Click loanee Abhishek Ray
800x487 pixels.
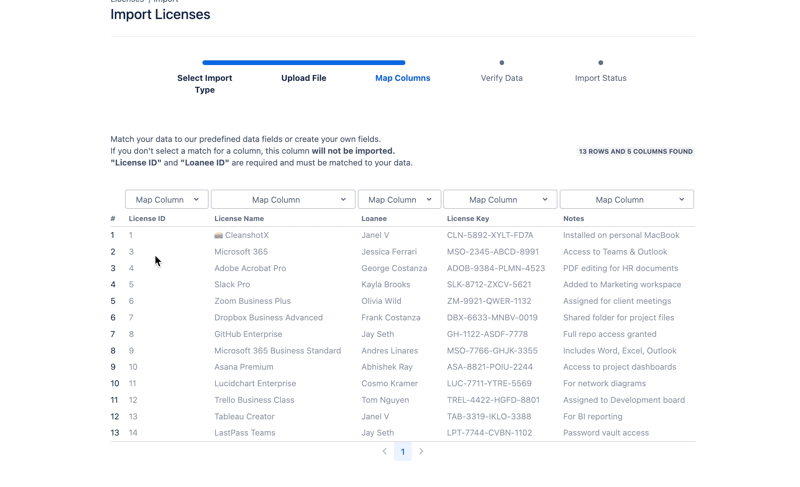coord(387,367)
